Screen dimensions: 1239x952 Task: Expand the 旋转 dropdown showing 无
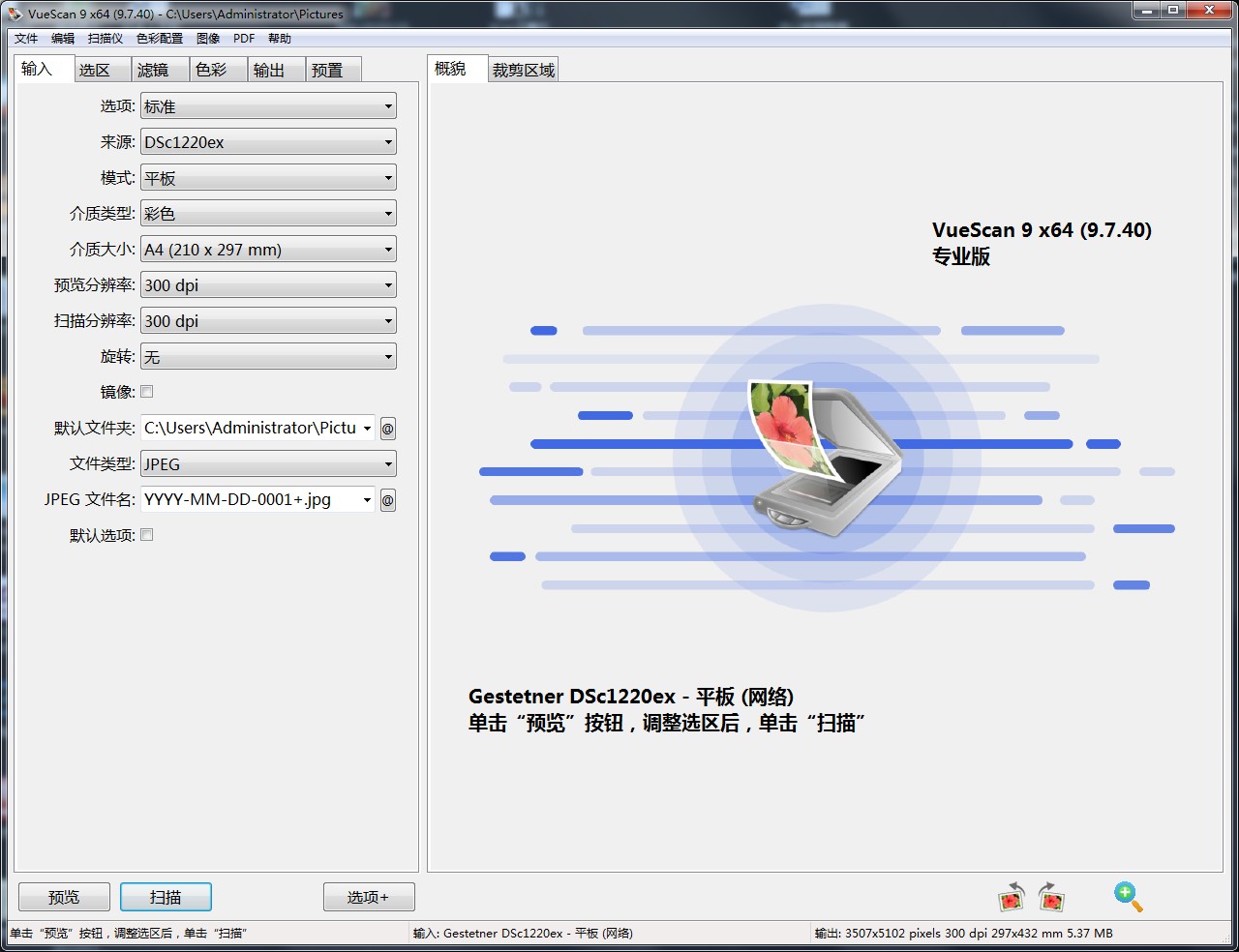tap(268, 357)
